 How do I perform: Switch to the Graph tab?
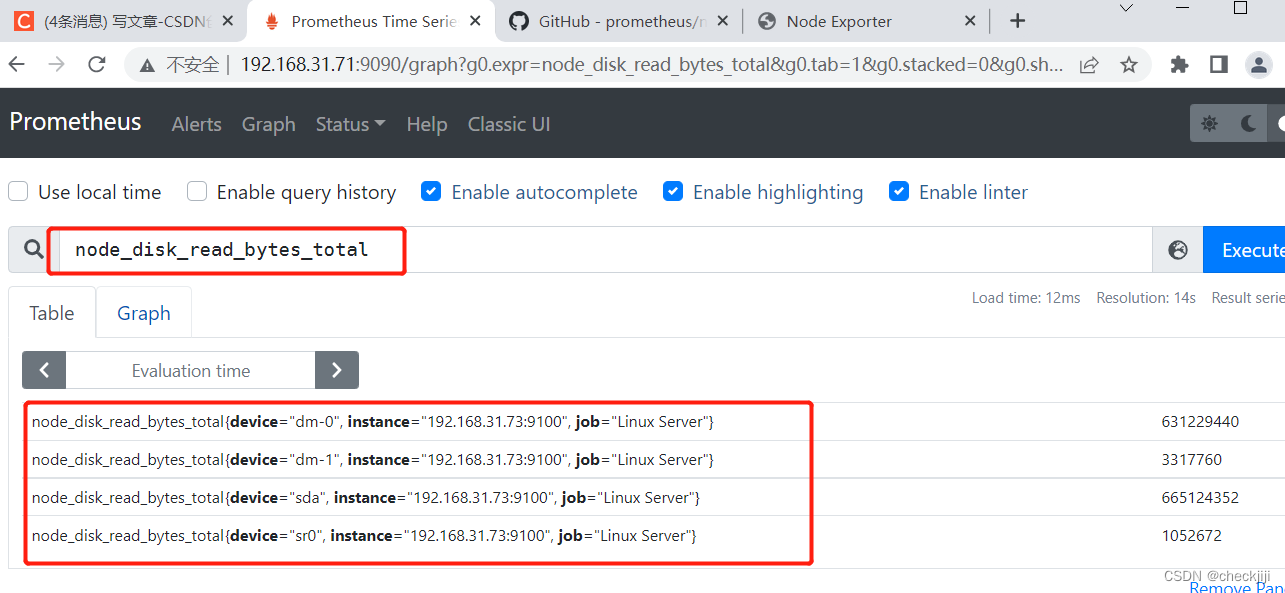point(143,312)
